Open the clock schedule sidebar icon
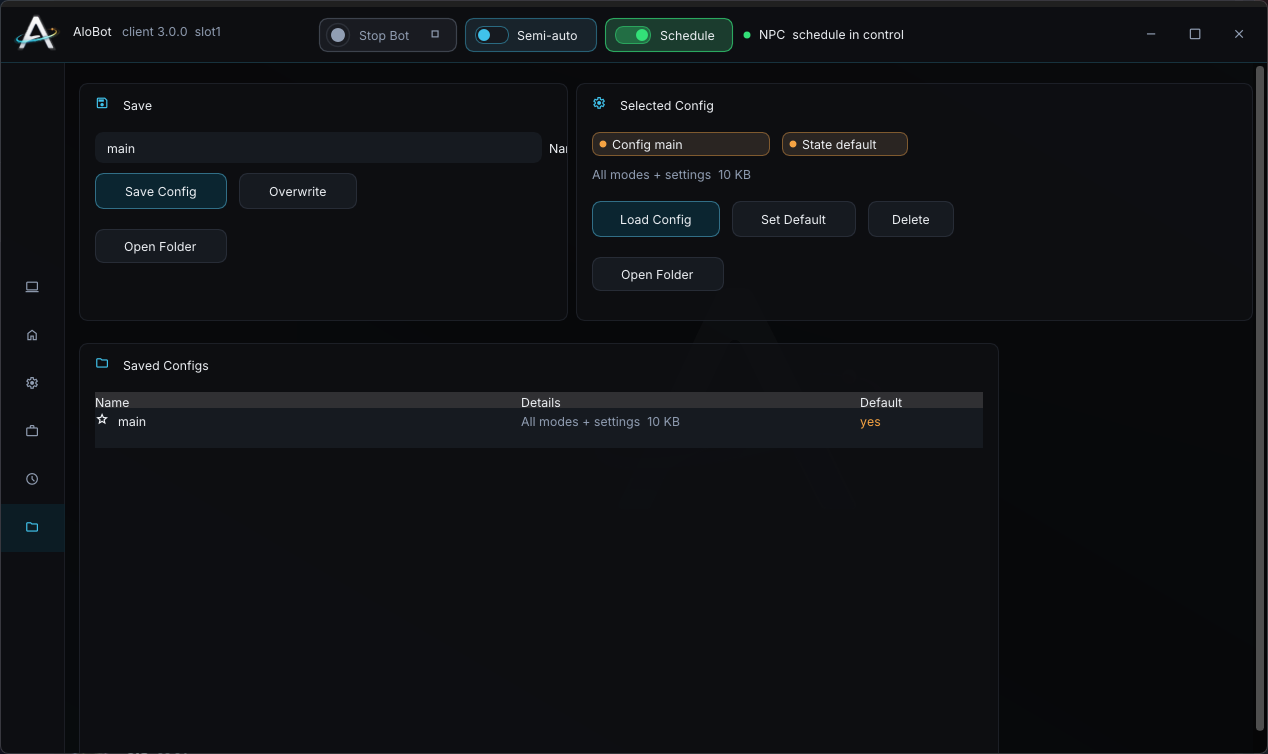 [32, 479]
